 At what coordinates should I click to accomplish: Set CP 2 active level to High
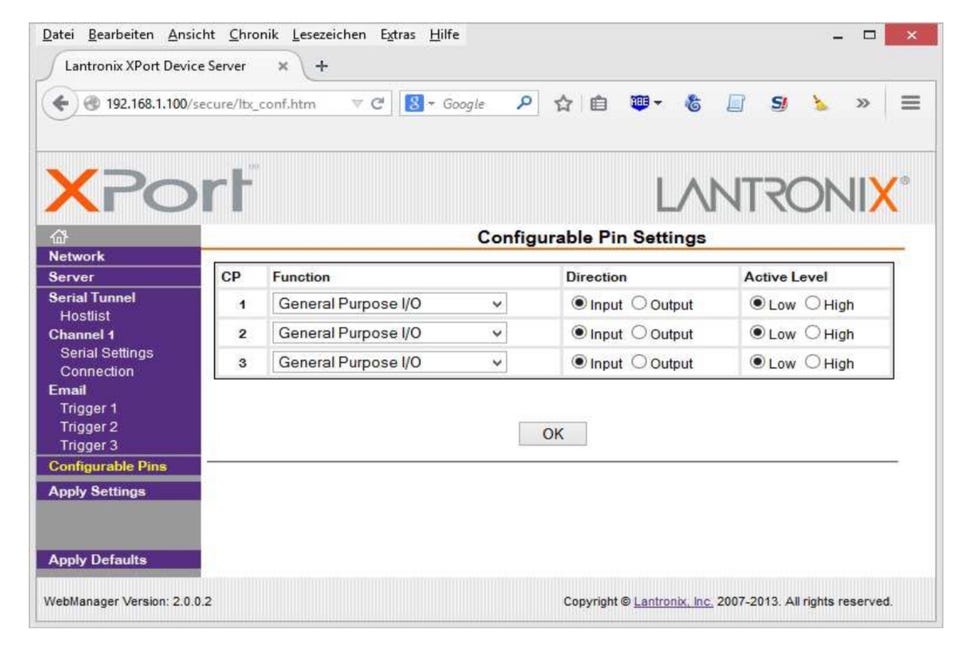812,332
